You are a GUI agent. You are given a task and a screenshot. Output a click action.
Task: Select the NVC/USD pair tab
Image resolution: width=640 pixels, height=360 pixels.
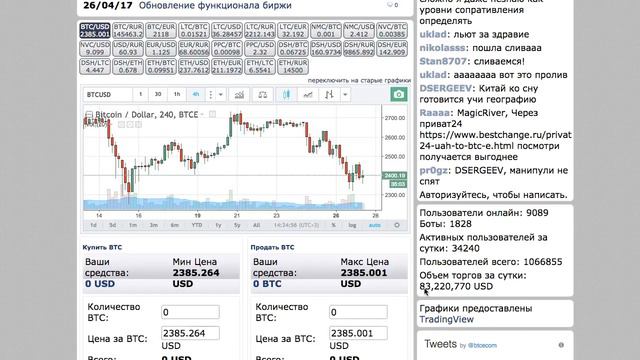coord(95,49)
